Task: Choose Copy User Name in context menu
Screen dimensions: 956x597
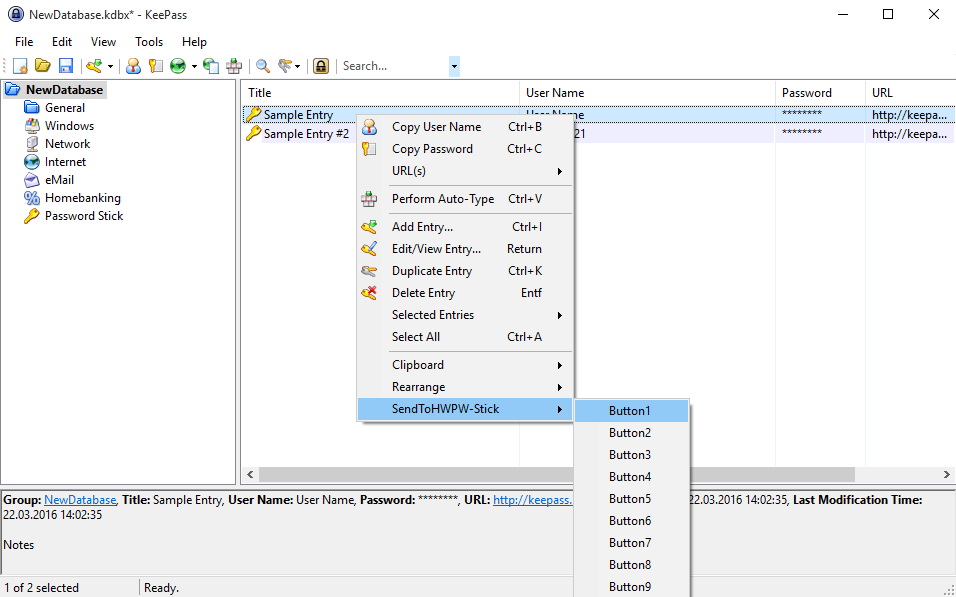Action: click(x=465, y=127)
